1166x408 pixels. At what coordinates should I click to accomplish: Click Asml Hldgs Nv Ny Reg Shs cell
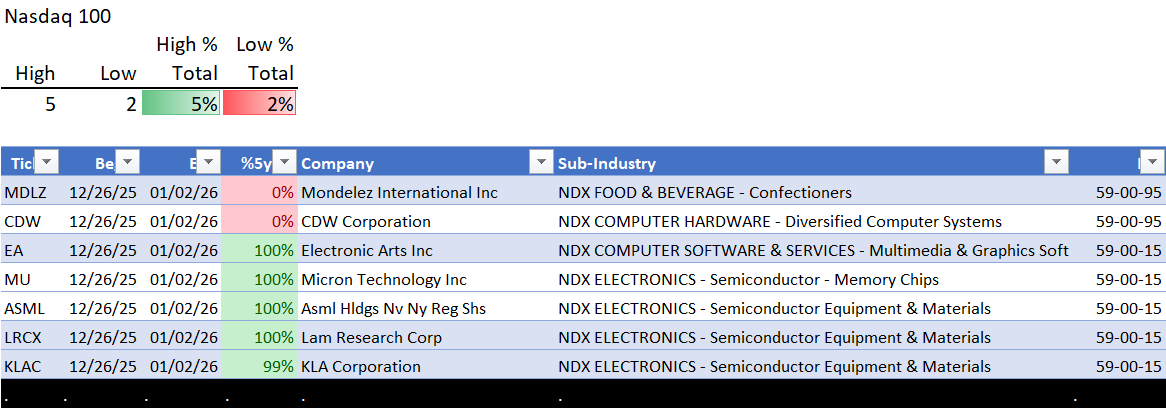[x=425, y=308]
